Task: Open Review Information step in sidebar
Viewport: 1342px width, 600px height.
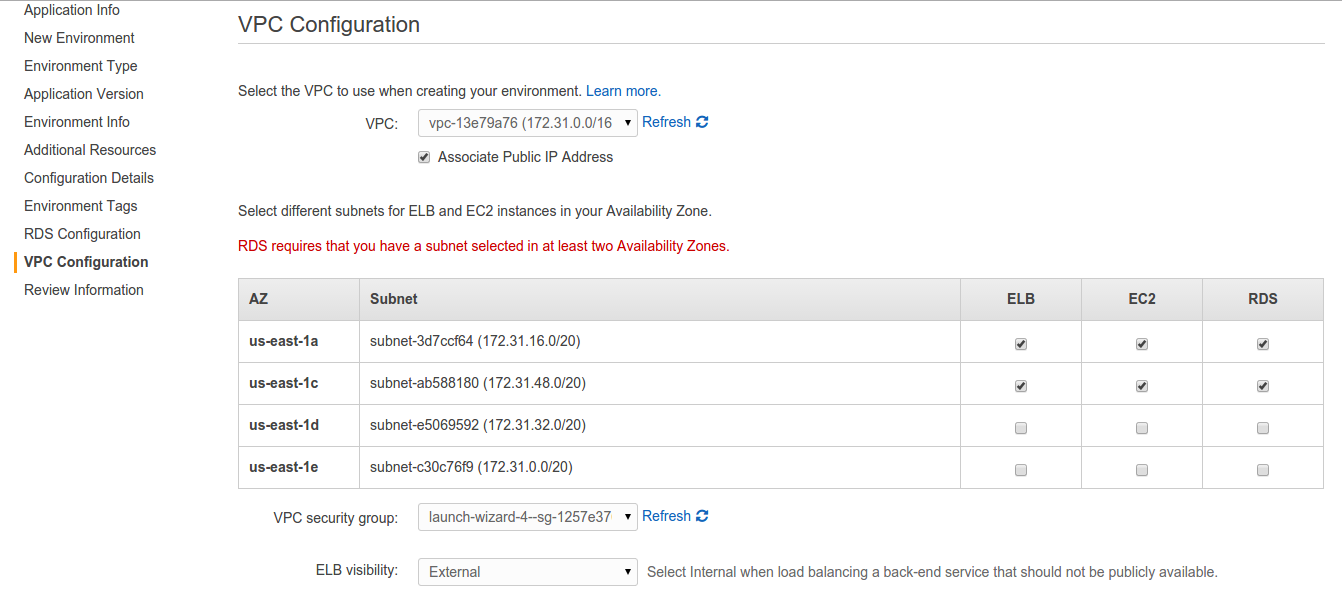Action: [x=84, y=290]
